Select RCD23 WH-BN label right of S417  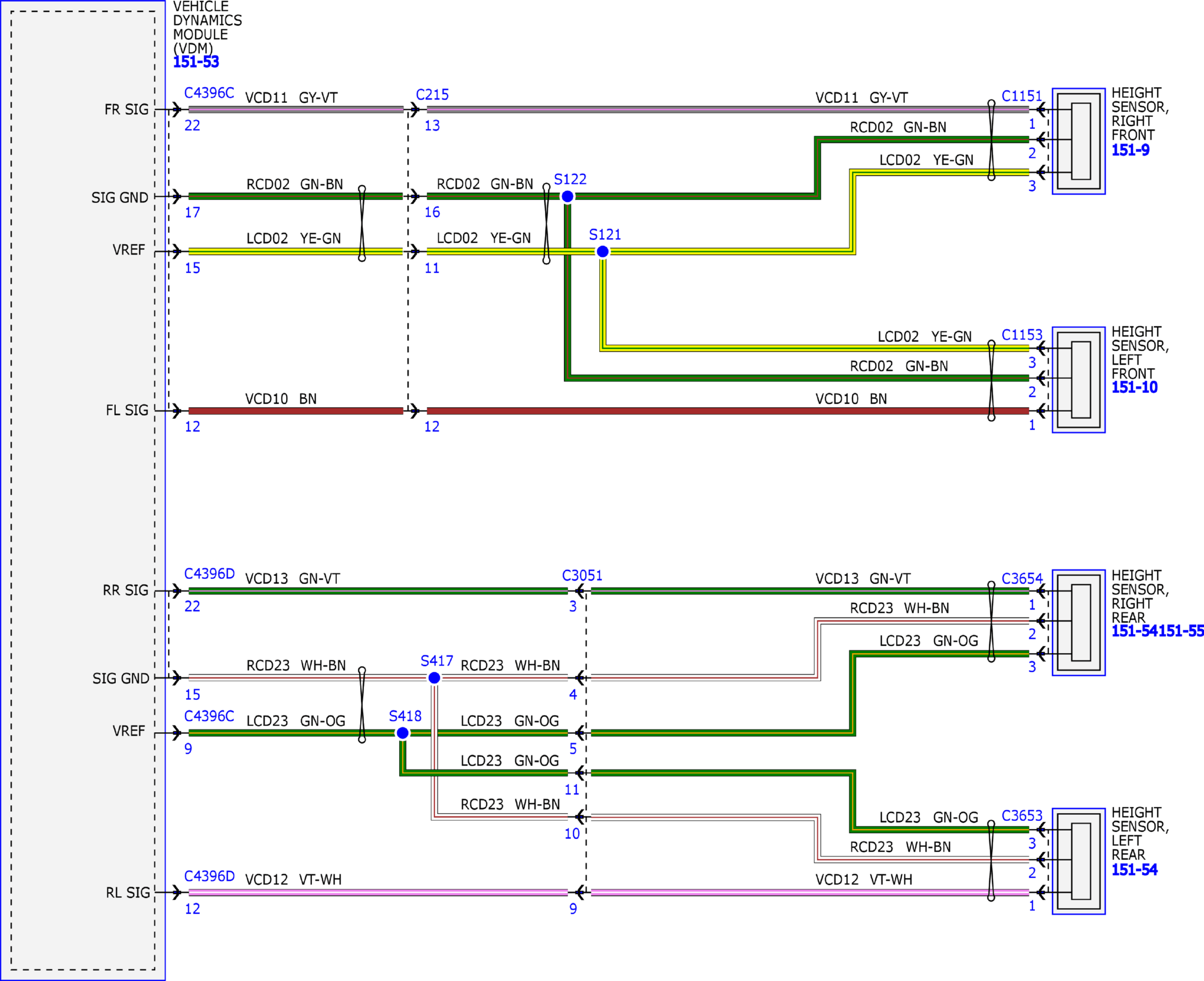tap(510, 666)
